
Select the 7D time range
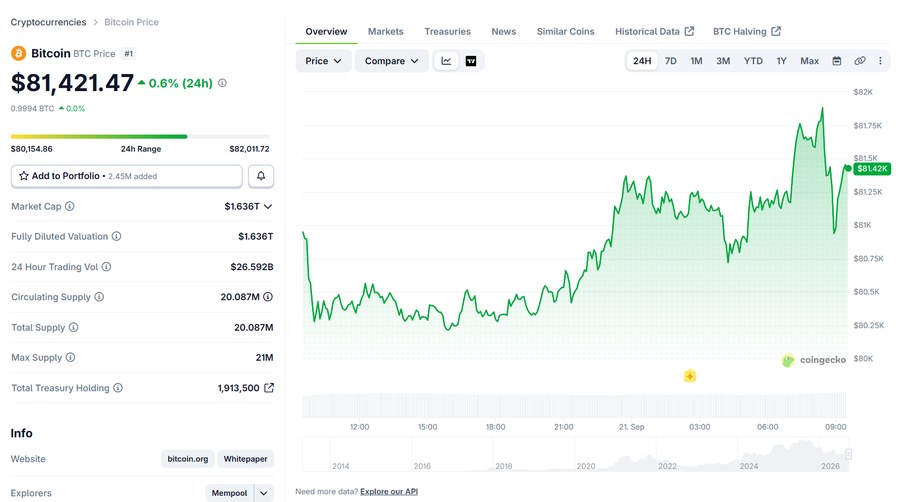point(670,61)
